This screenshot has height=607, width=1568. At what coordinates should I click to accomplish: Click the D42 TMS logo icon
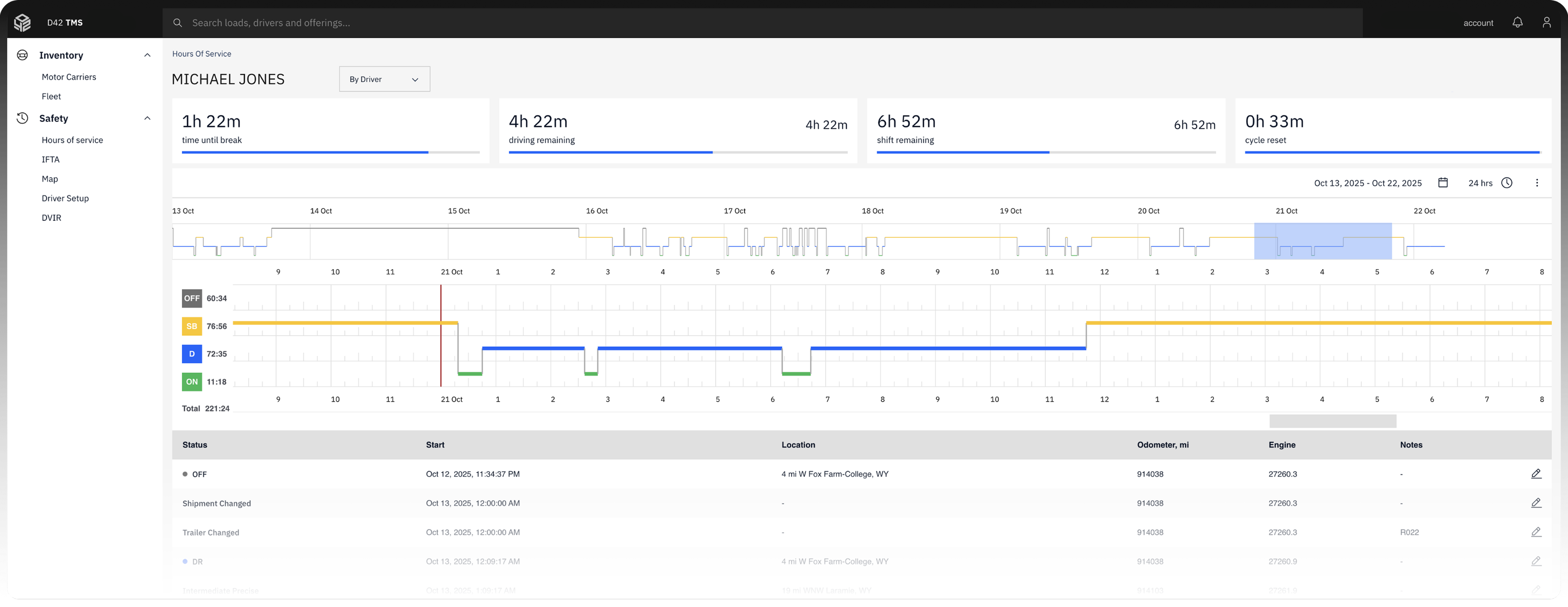pyautogui.click(x=23, y=23)
